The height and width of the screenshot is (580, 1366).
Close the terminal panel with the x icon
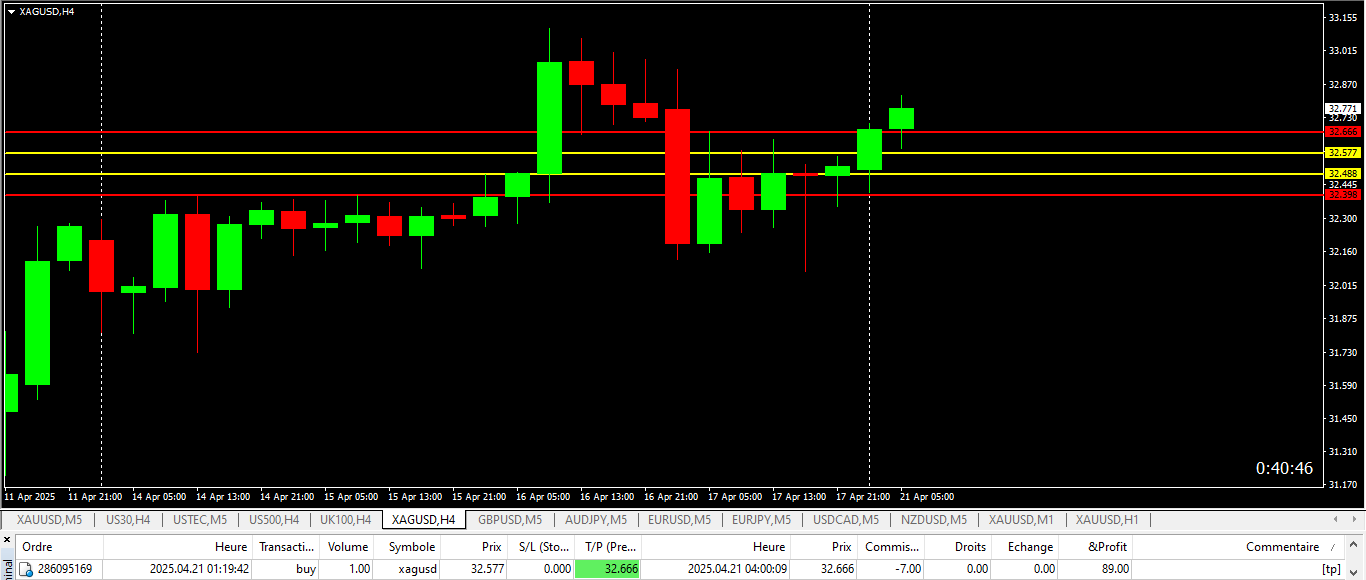click(x=6, y=540)
